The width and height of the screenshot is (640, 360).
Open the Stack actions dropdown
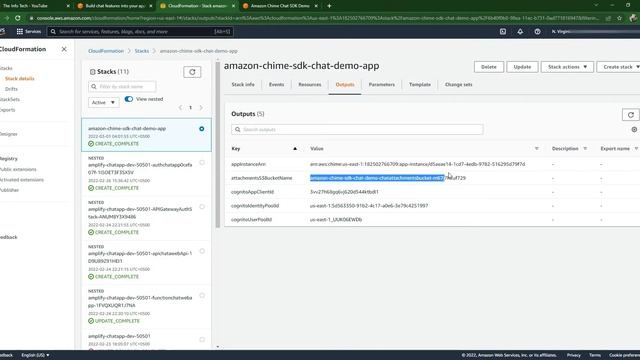(567, 67)
